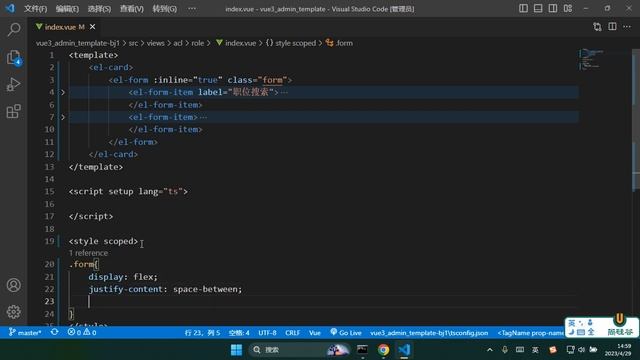This screenshot has height=360, width=640.
Task: Open the 查看(V) menu
Action: pos(131,9)
